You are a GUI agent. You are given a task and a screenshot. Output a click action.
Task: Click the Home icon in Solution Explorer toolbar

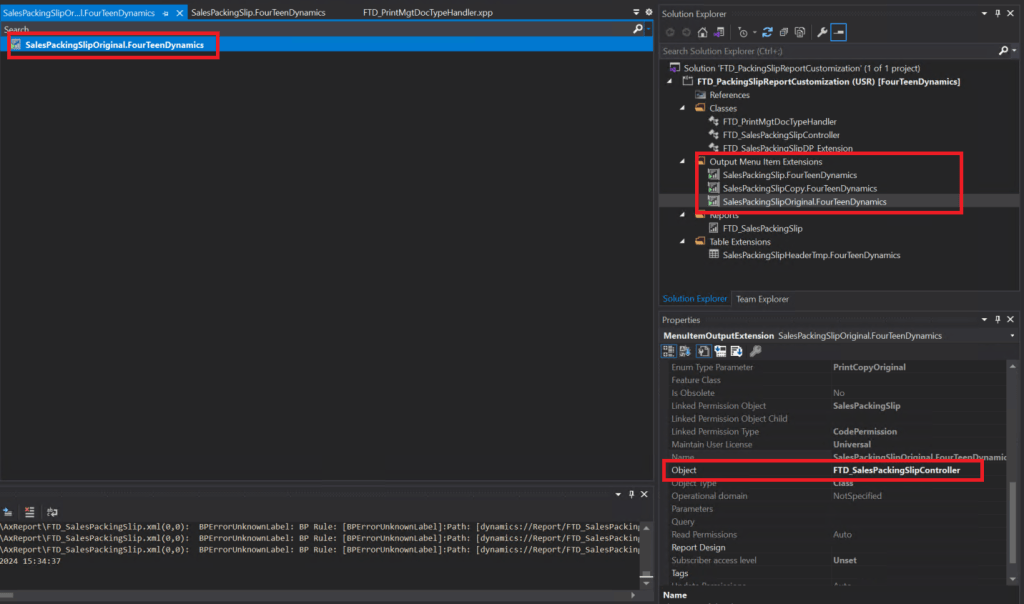[703, 32]
